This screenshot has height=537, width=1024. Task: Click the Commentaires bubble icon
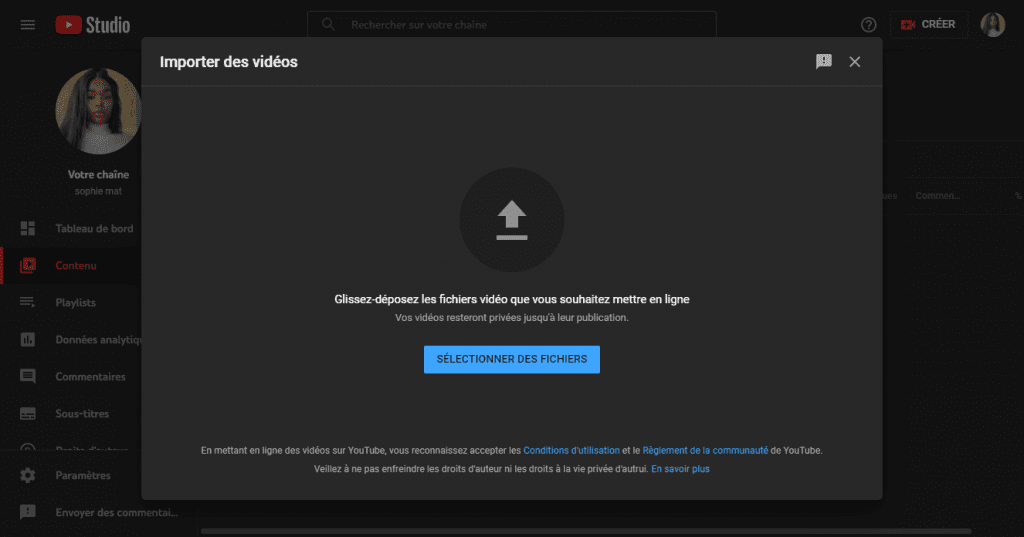[x=27, y=376]
